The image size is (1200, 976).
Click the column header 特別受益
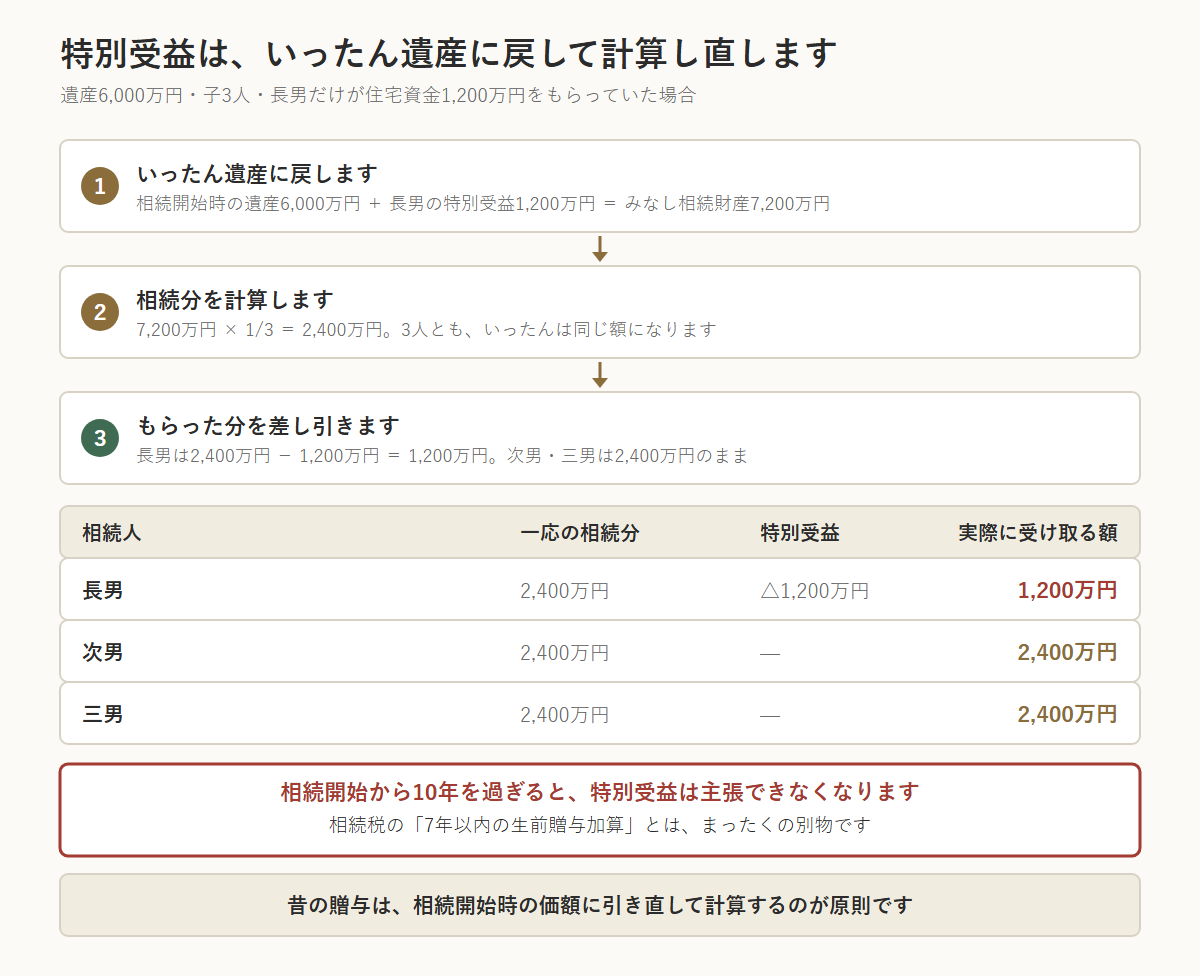tap(800, 533)
